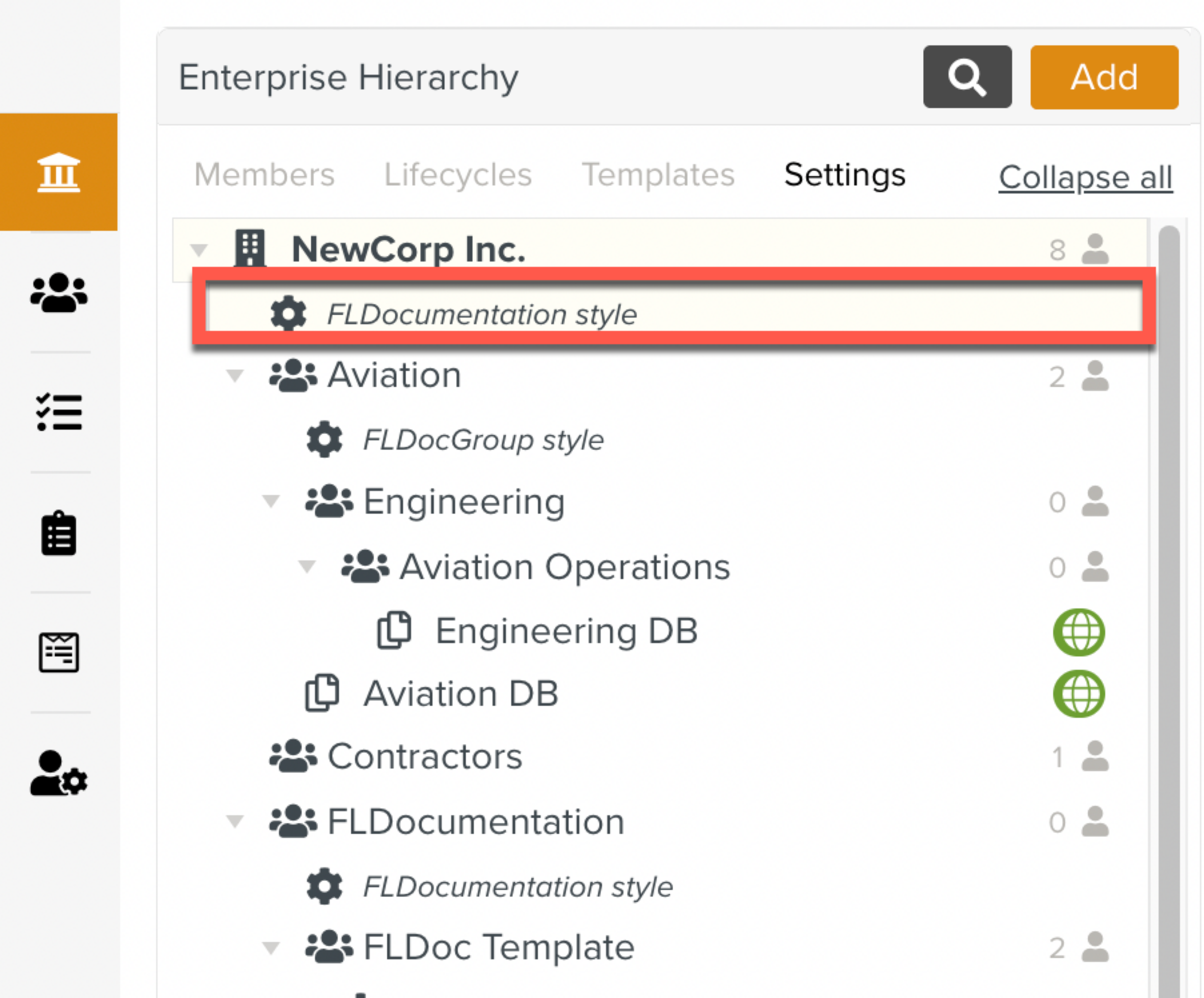Click the Enterprise Hierarchy bank icon in sidebar
This screenshot has width=1204, height=998.
[x=58, y=172]
